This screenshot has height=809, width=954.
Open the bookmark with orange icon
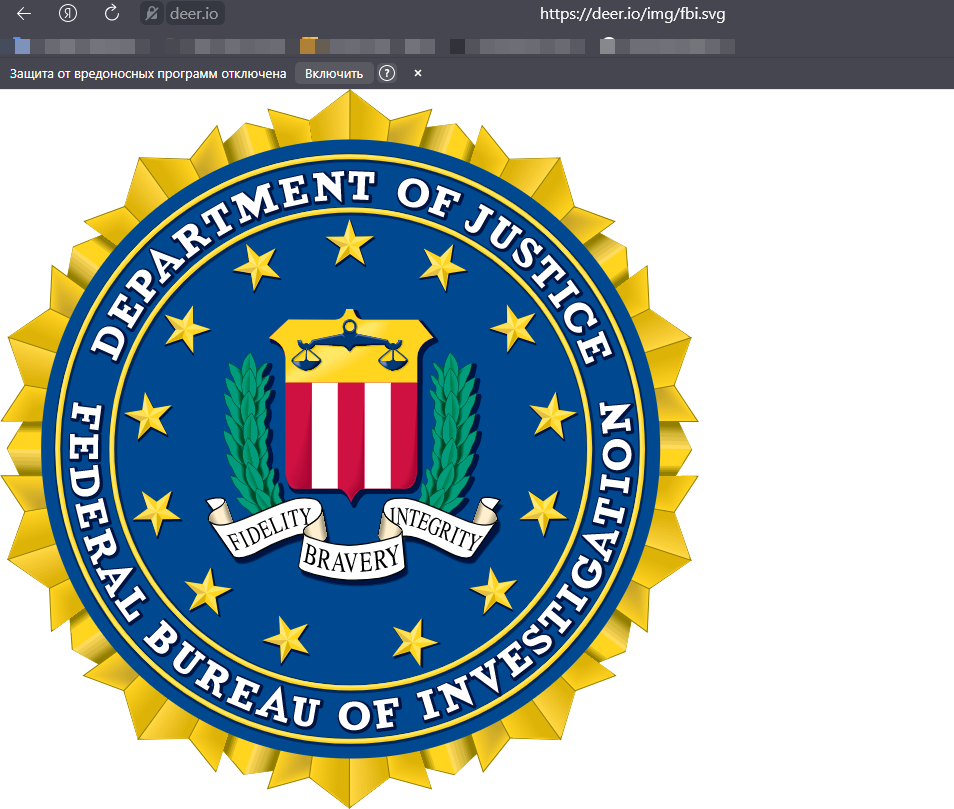click(x=367, y=46)
